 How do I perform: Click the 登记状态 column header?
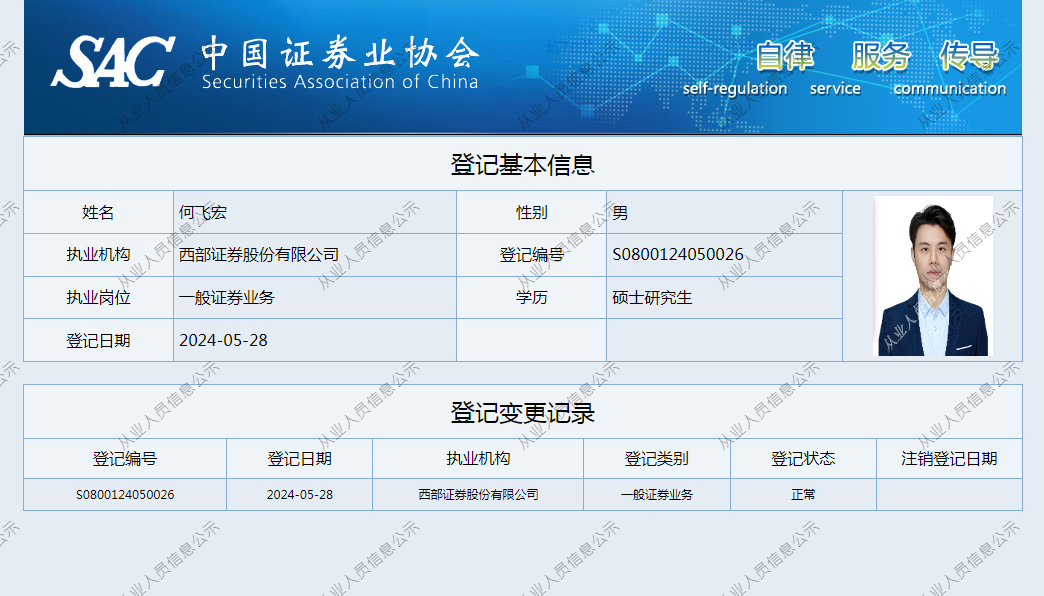[x=803, y=459]
